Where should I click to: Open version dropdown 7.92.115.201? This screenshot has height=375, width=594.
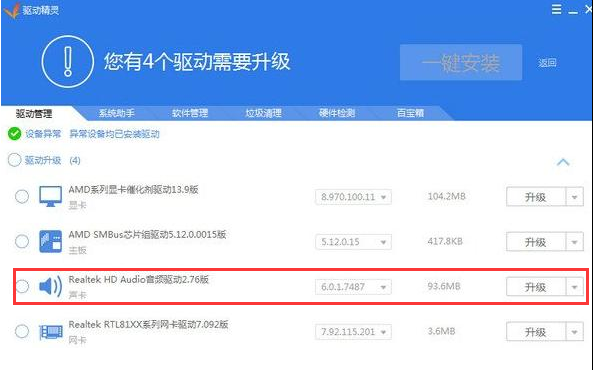coord(353,332)
